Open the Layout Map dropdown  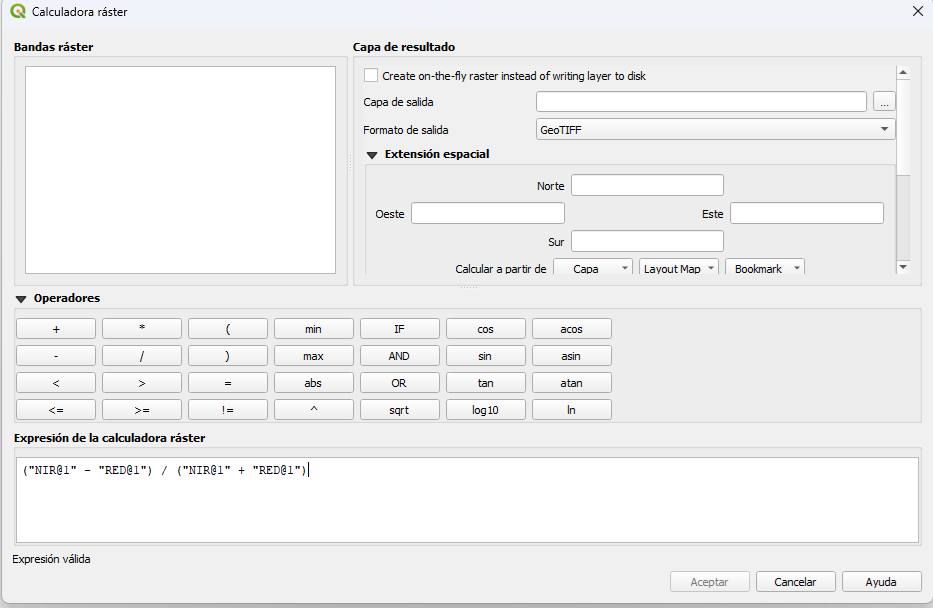[679, 268]
